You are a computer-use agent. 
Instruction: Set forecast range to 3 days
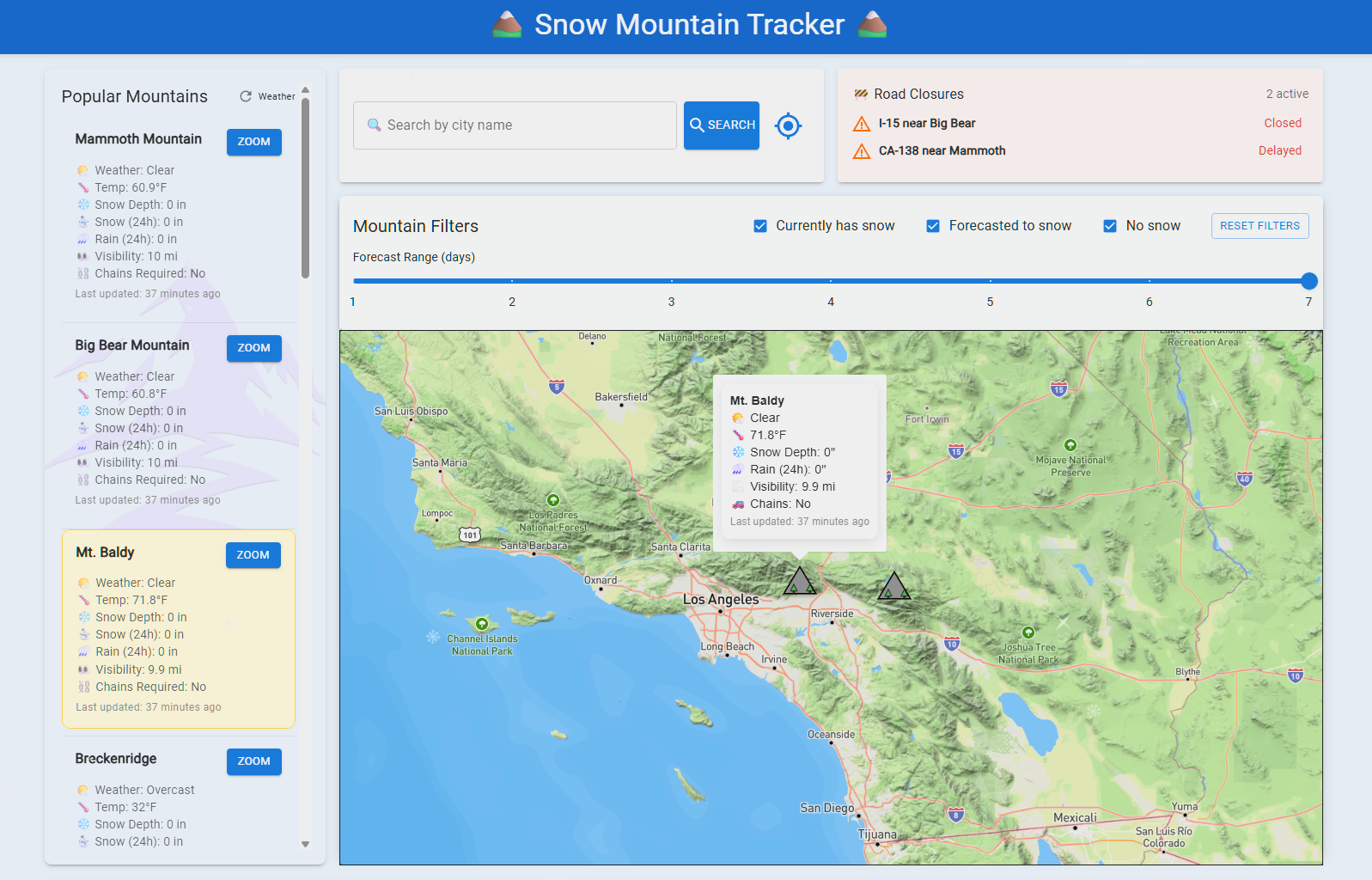click(672, 281)
